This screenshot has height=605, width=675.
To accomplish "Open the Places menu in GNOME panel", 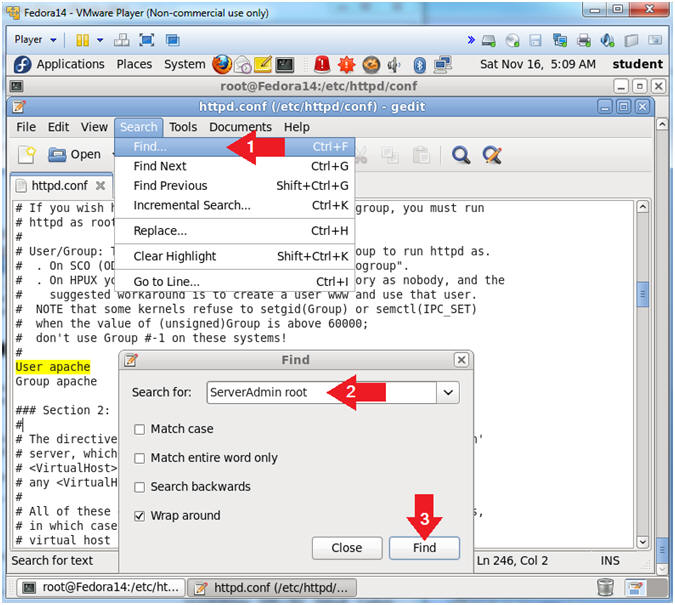I will click(x=134, y=65).
